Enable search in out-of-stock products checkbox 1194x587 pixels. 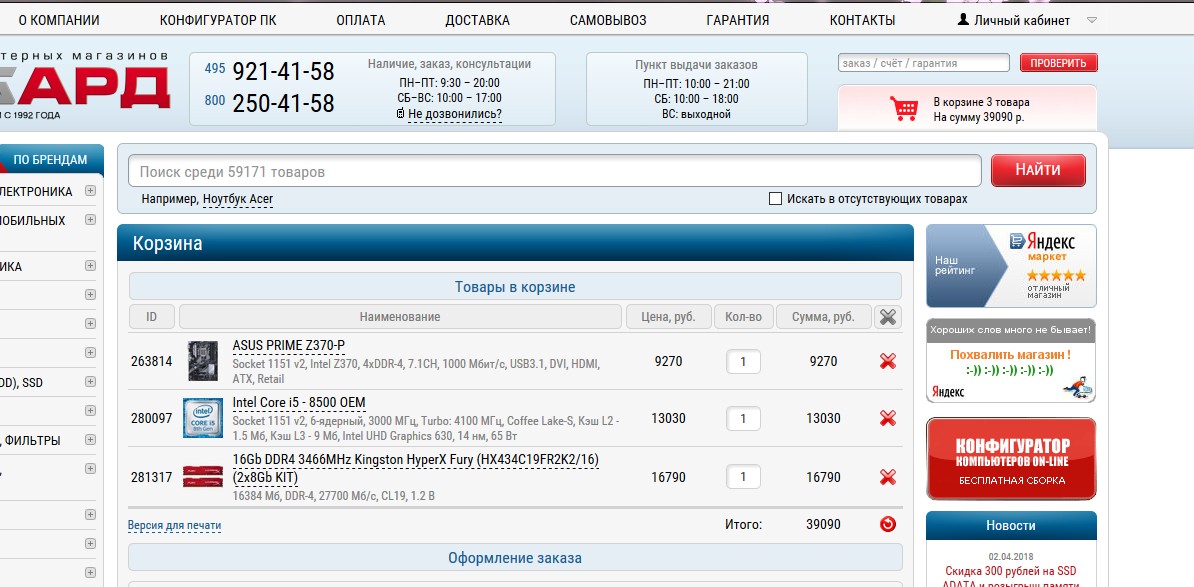point(775,199)
